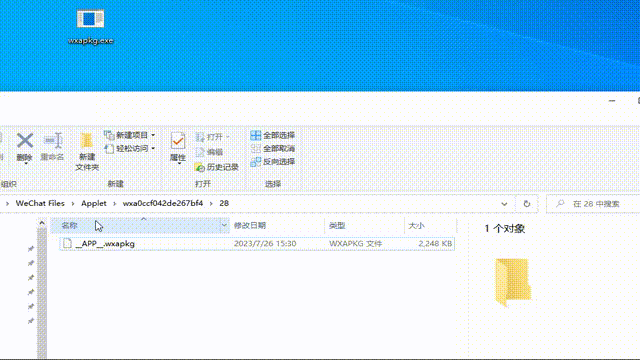This screenshot has height=360, width=640.
Task: Click the Rename (重命名) ribbon icon
Action: pos(52,146)
